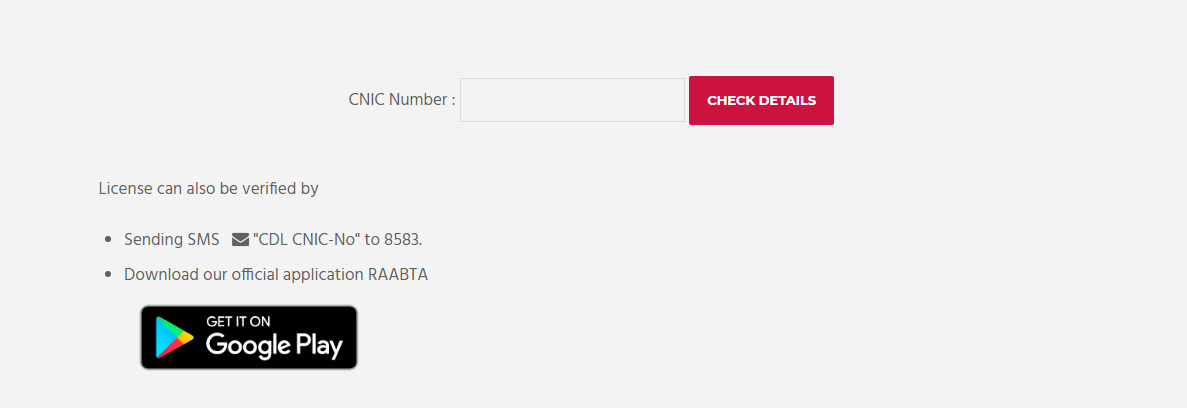Click the colorful Google Play triangle logo
1187x408 pixels.
(174, 338)
